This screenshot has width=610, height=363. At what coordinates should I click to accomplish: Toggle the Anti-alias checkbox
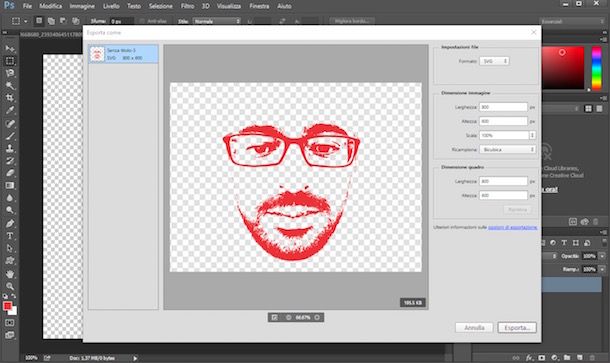[142, 21]
